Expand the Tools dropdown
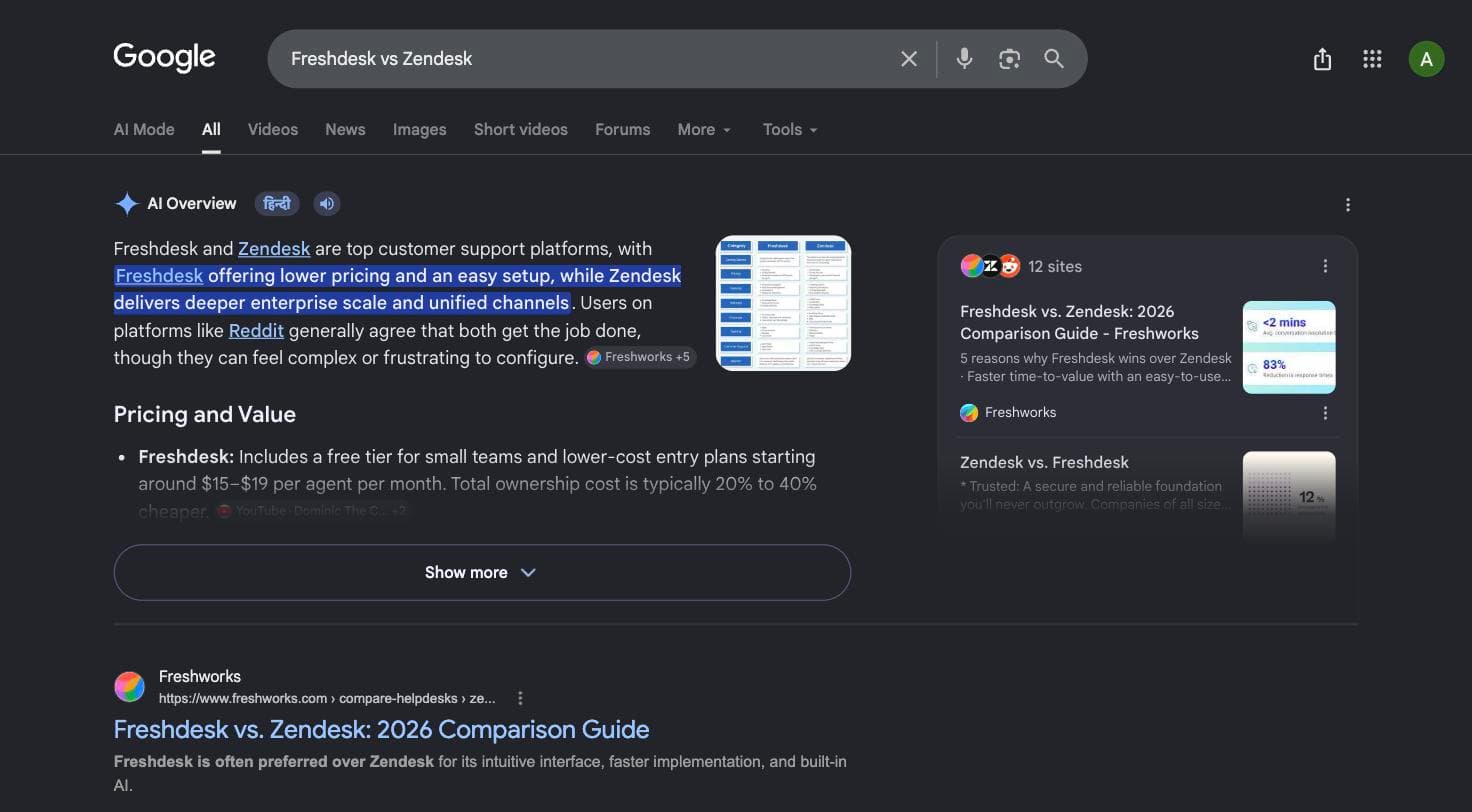The image size is (1472, 812). coord(790,129)
